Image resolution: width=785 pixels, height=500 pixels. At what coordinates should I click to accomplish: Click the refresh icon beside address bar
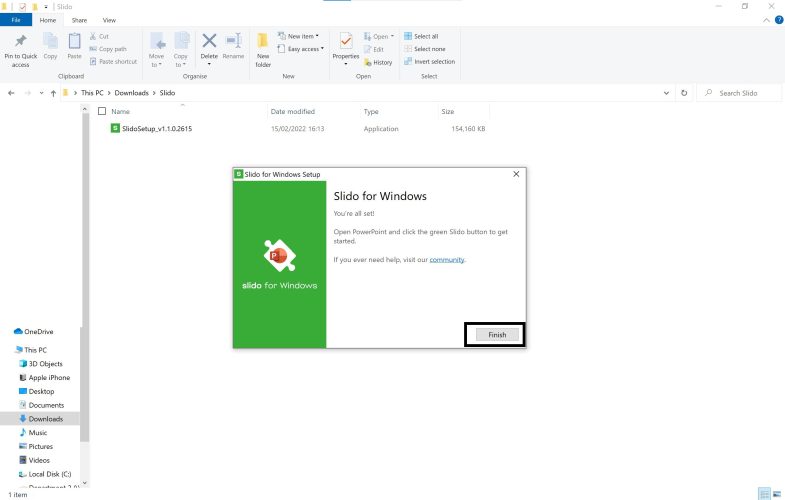pos(684,93)
